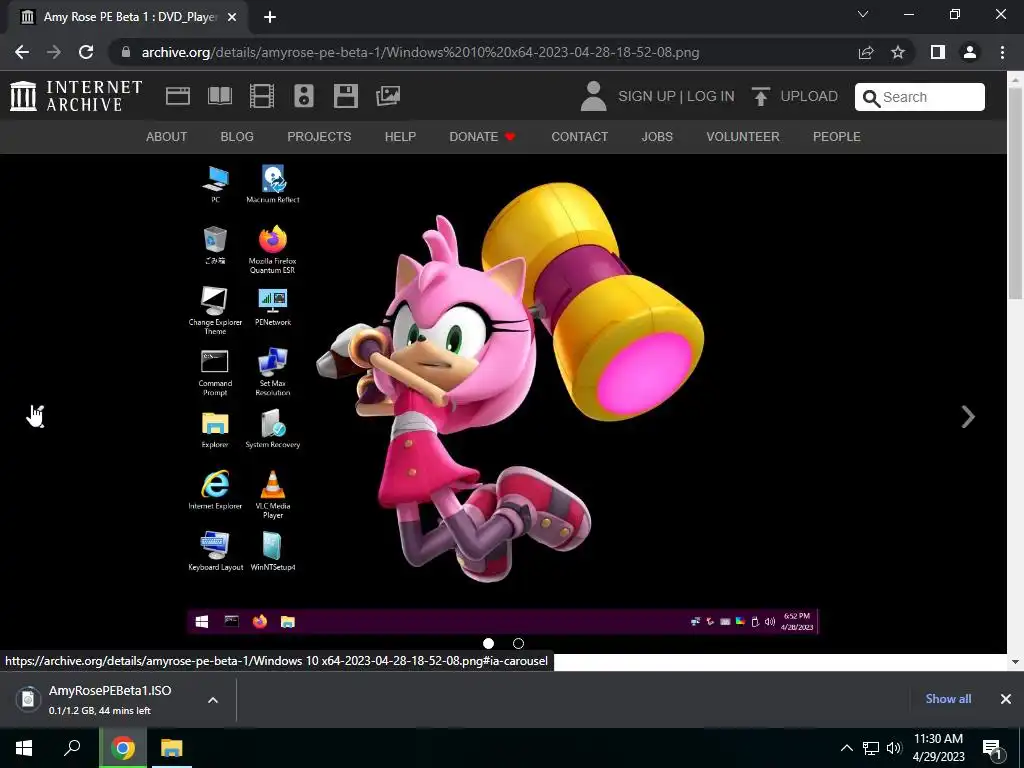The image size is (1024, 768).
Task: Open the notification center
Action: click(993, 749)
